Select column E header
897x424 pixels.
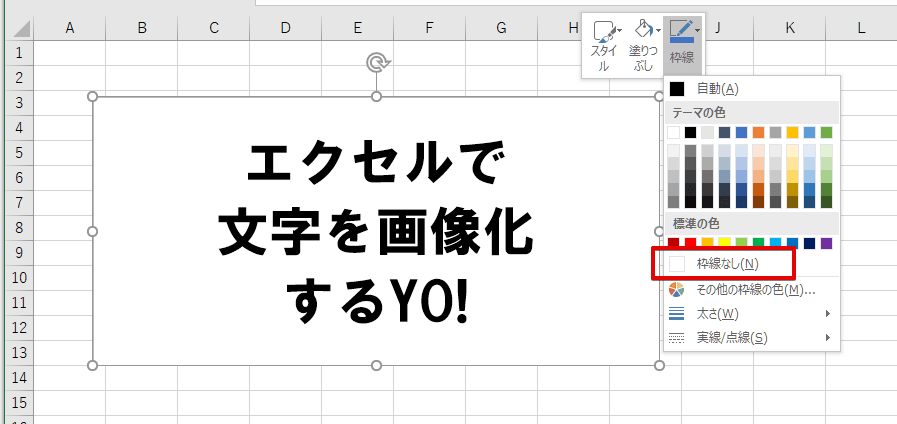[358, 28]
